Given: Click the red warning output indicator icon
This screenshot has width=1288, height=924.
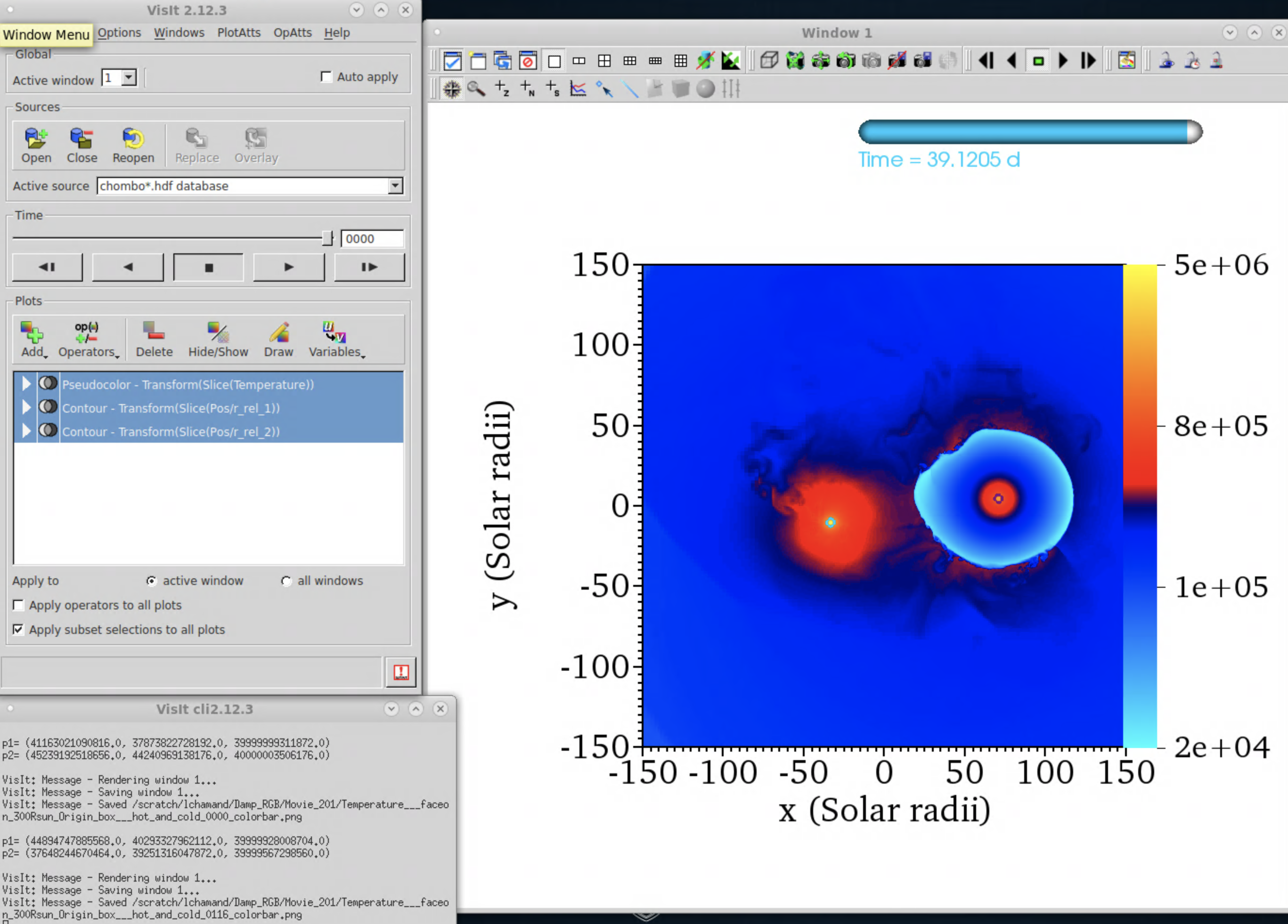Looking at the screenshot, I should [x=401, y=672].
